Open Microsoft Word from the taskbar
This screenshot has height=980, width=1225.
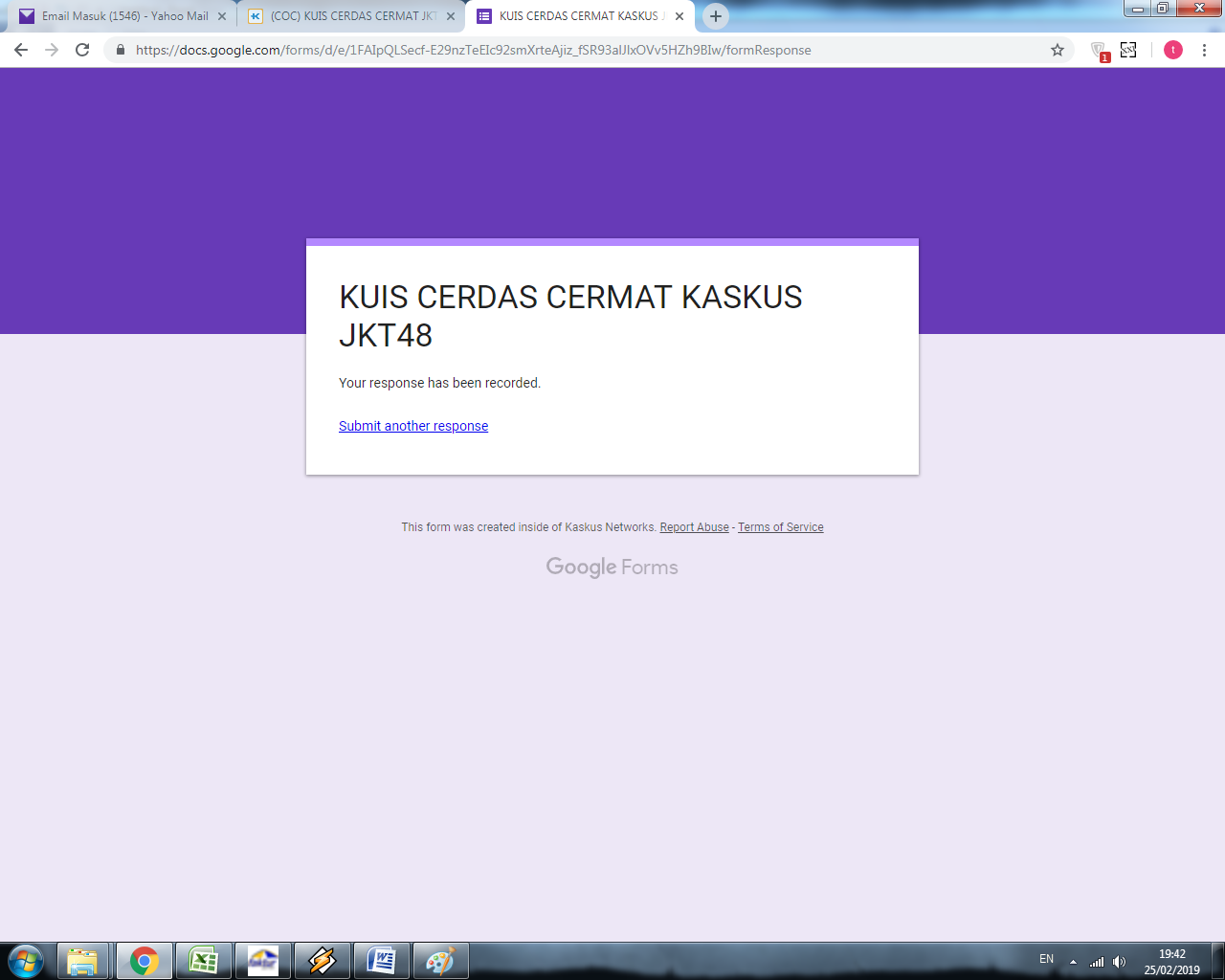coord(382,959)
